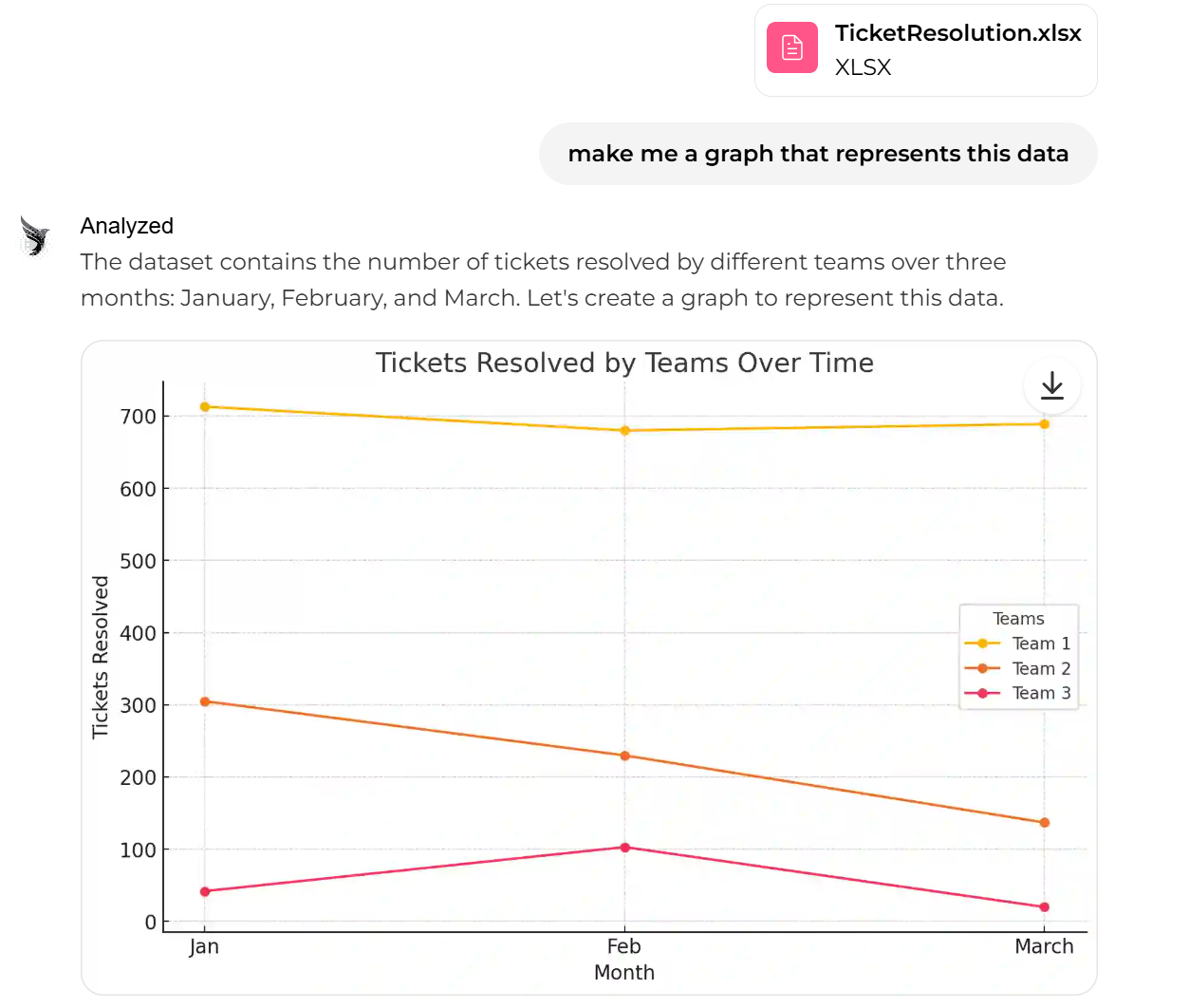Image resolution: width=1189 pixels, height=1008 pixels.
Task: Click the user's message bubble
Action: [x=818, y=153]
